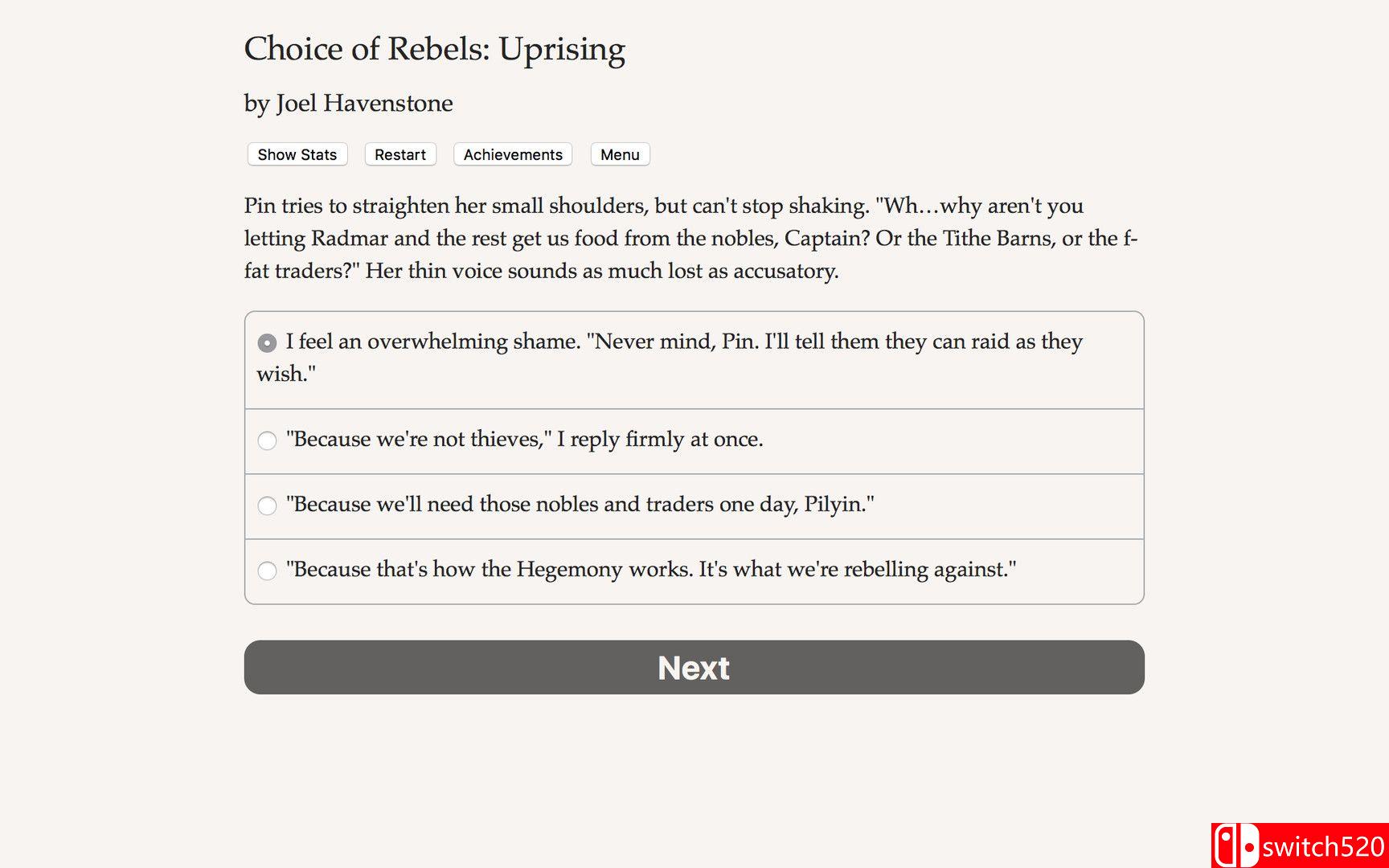Screen dimensions: 1389x868
Task: Click the gray Next bar at bottom
Action: (694, 667)
